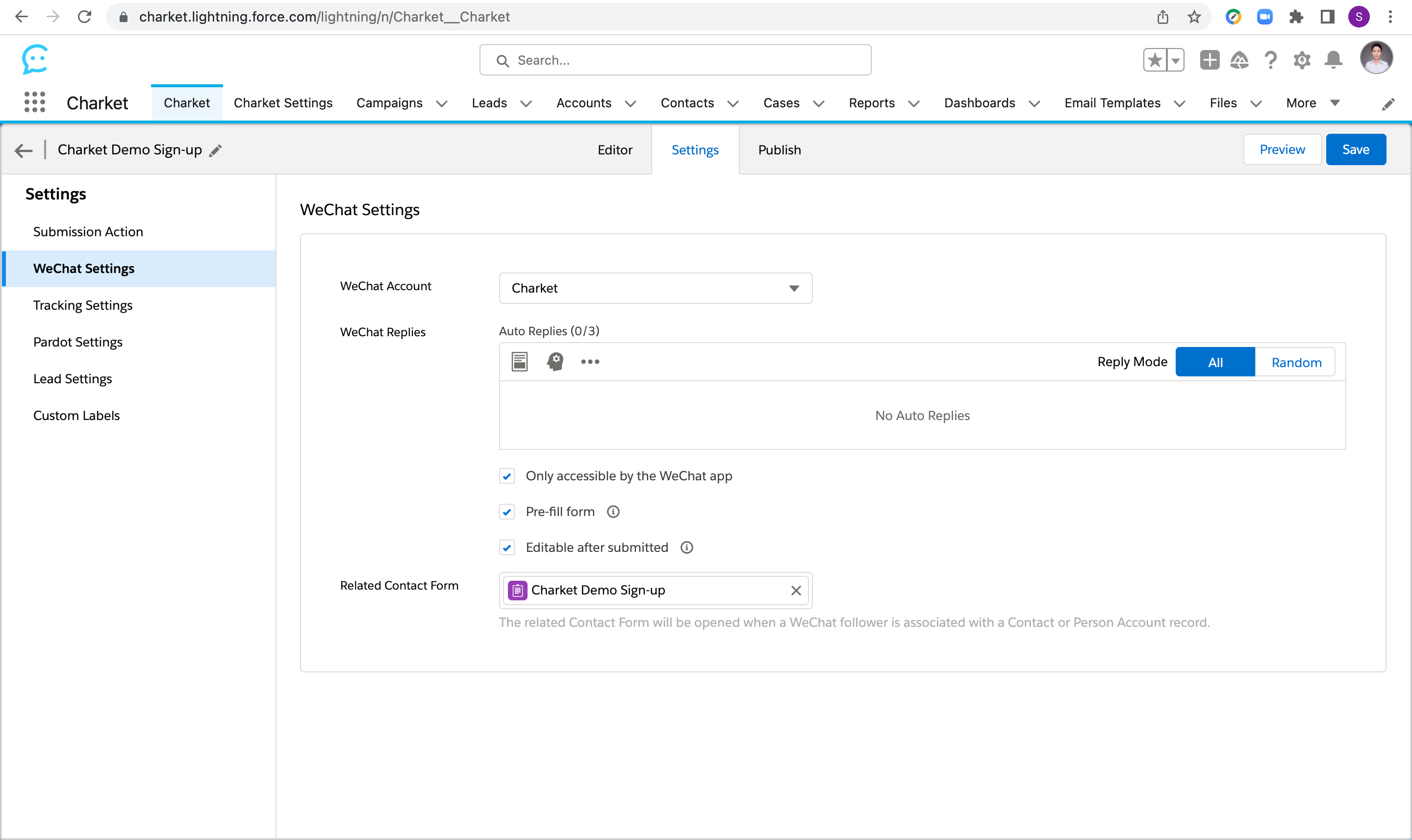
Task: Open the Setup gear icon
Action: point(1302,60)
